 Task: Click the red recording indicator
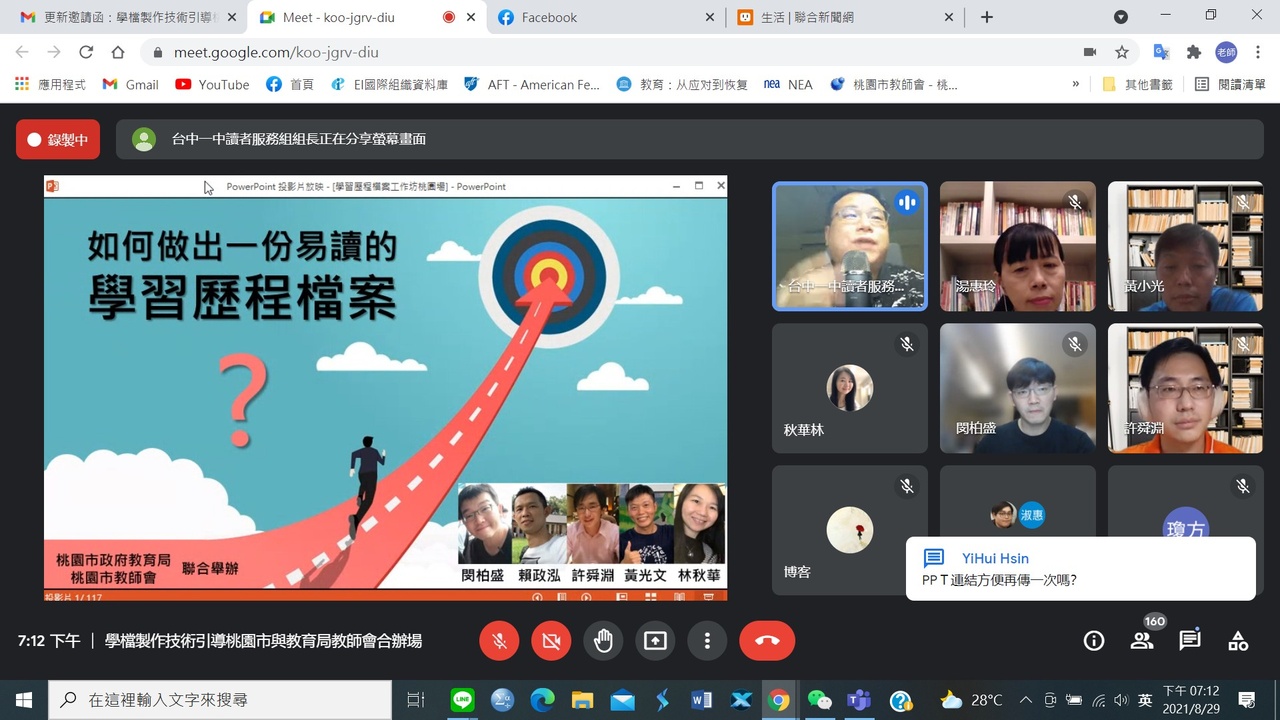click(x=58, y=140)
